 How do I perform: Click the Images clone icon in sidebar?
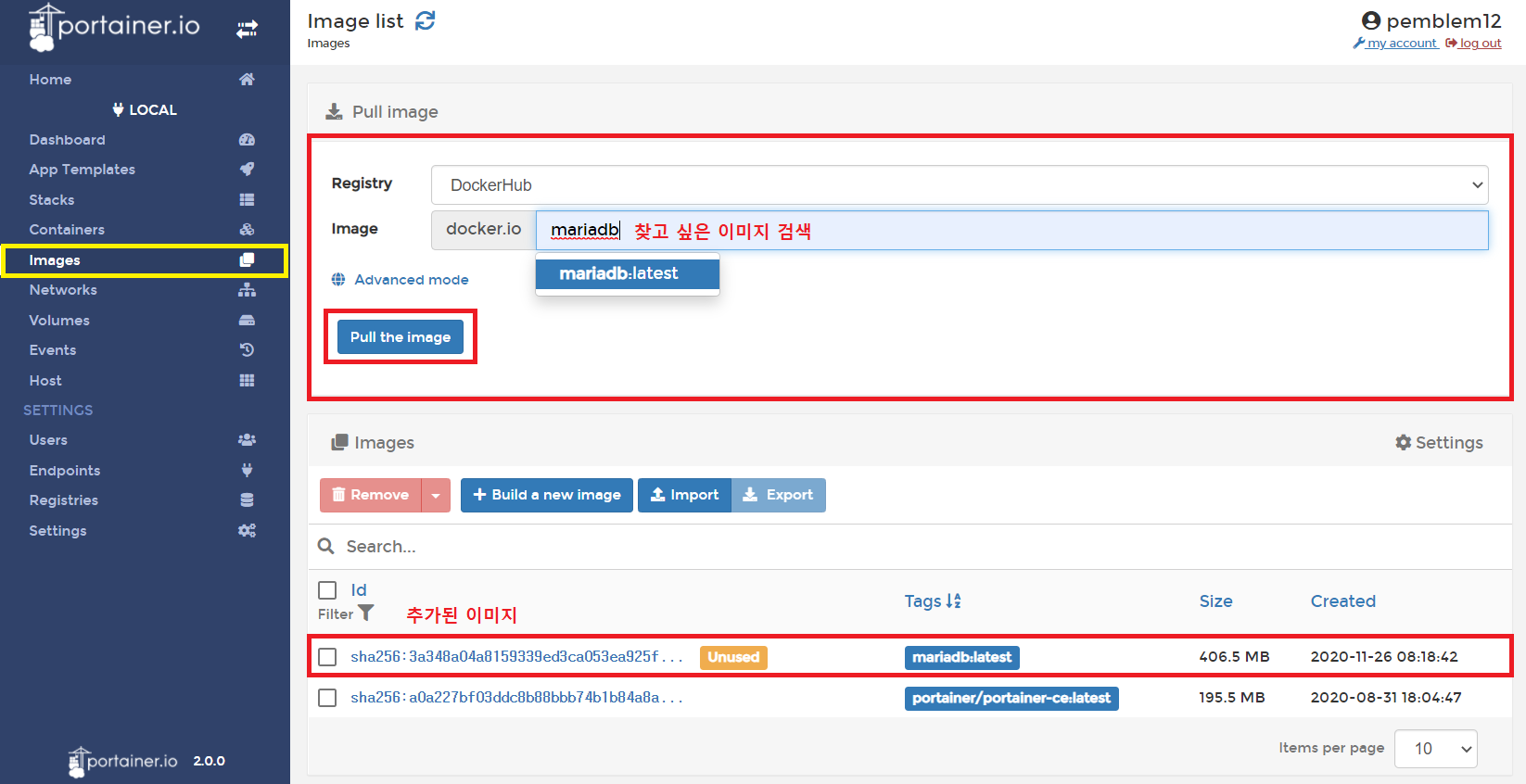pyautogui.click(x=247, y=259)
